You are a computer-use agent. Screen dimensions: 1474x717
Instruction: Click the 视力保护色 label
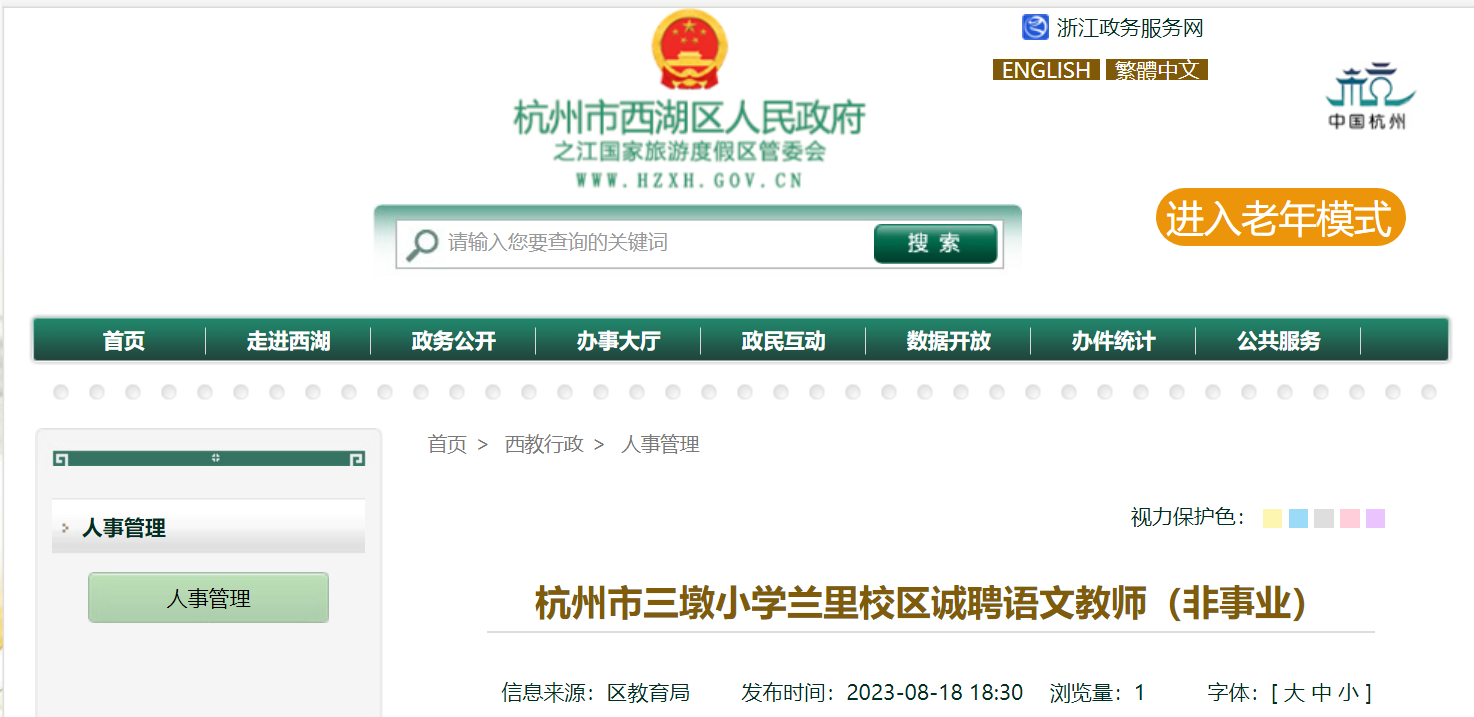(x=1188, y=517)
